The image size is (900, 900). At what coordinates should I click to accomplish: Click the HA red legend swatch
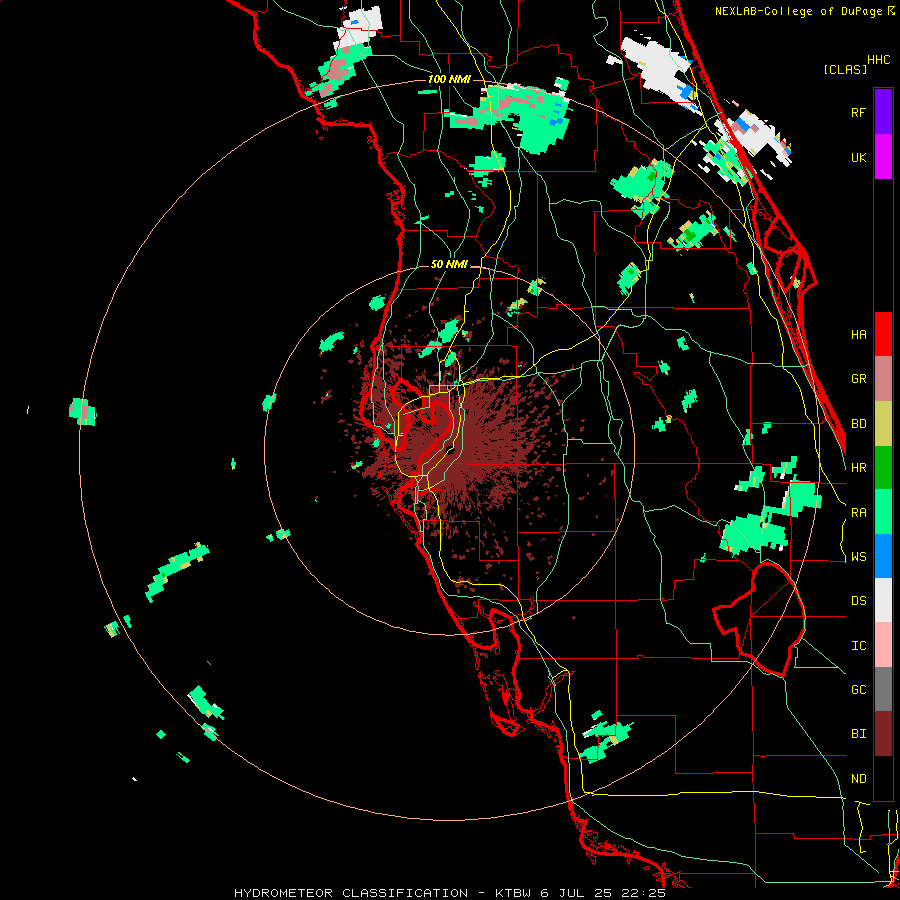883,334
